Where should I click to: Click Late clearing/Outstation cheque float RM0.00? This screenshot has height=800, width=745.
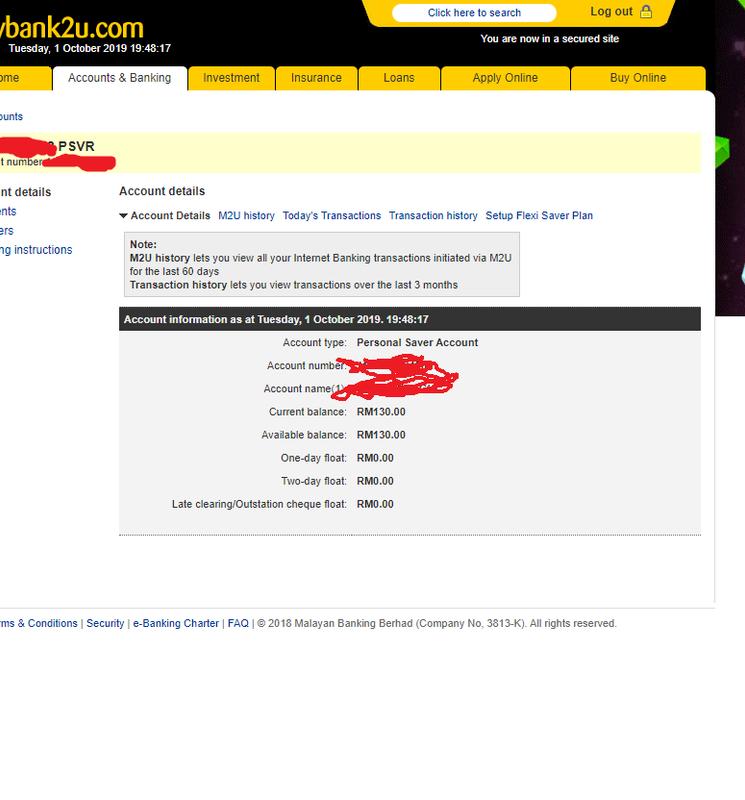pyautogui.click(x=375, y=504)
